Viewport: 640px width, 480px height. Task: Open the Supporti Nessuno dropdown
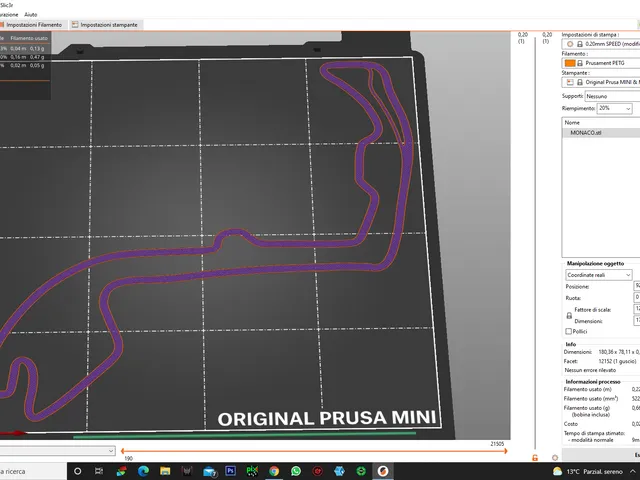click(612, 96)
